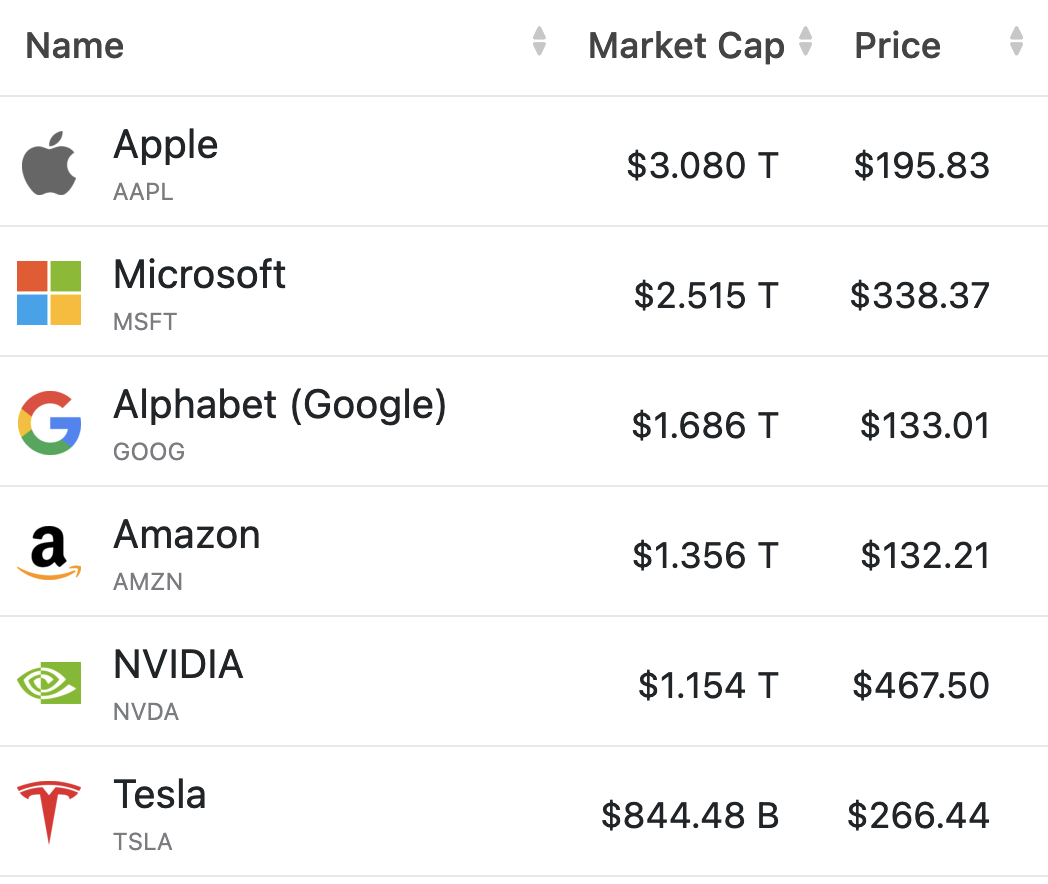1048x884 pixels.
Task: Click the AMZN ticker symbol
Action: [148, 582]
